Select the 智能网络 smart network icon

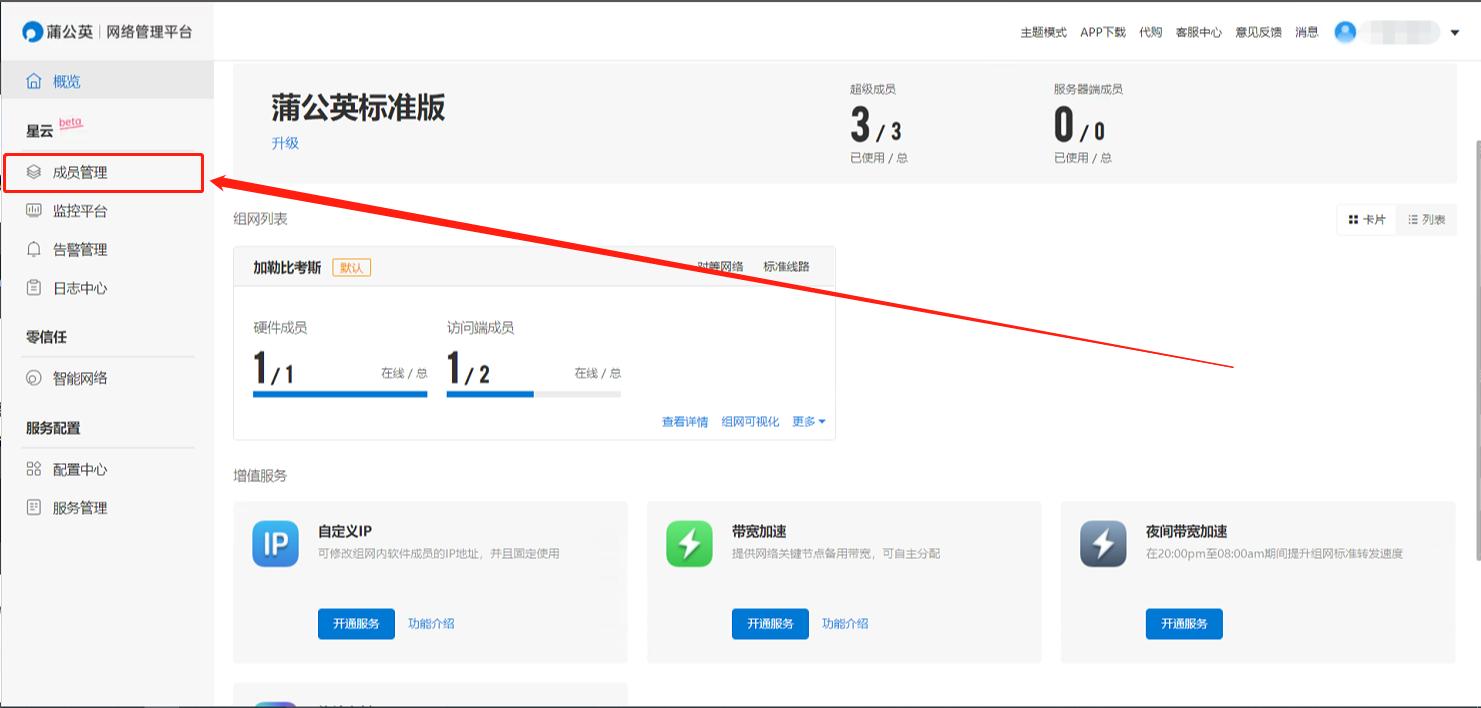pos(36,378)
